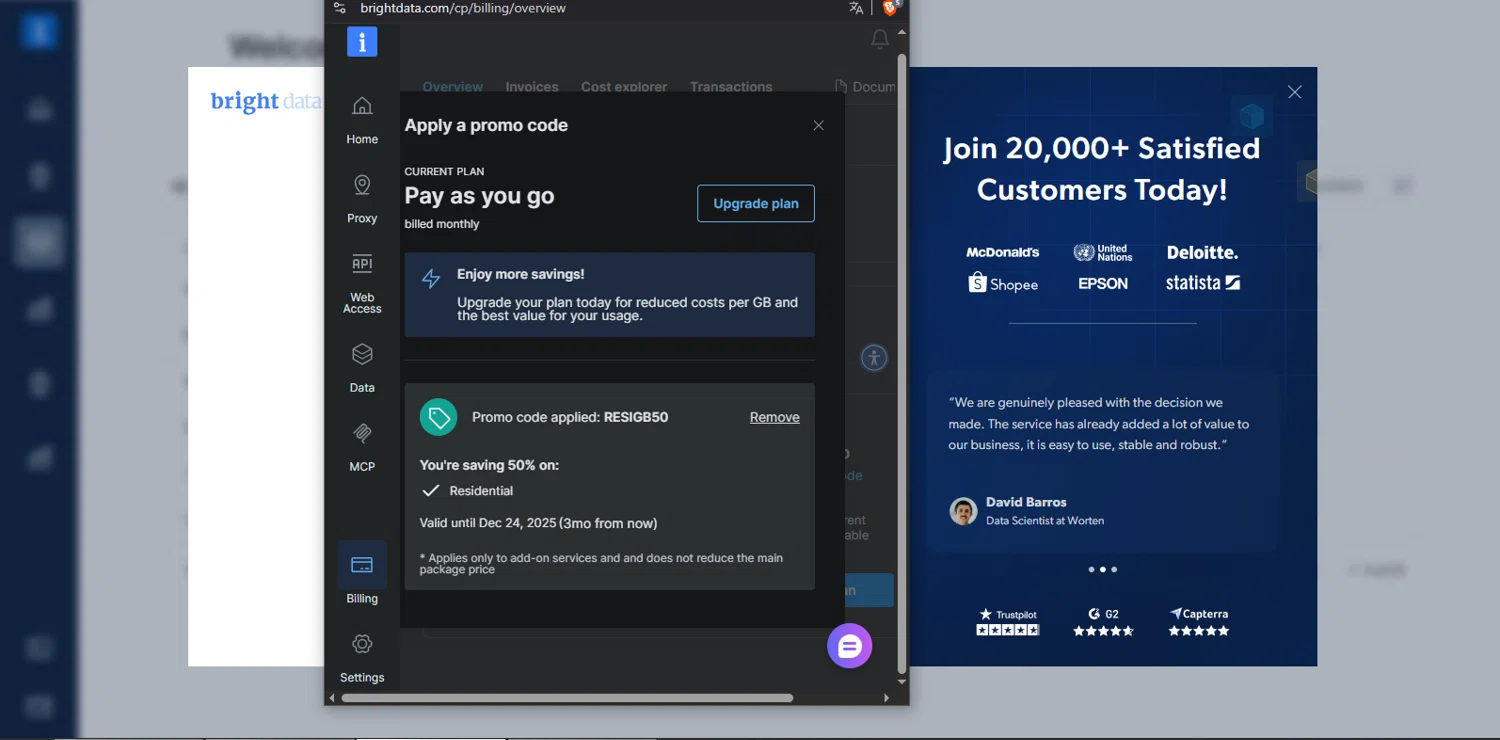Click the horizontal scrollbar thumb
Screen dimensions: 1500x740
(567, 698)
